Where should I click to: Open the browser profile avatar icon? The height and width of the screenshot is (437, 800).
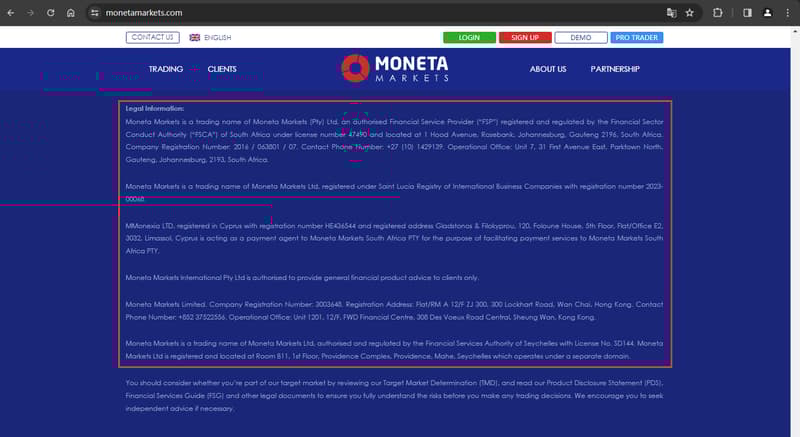pos(767,13)
